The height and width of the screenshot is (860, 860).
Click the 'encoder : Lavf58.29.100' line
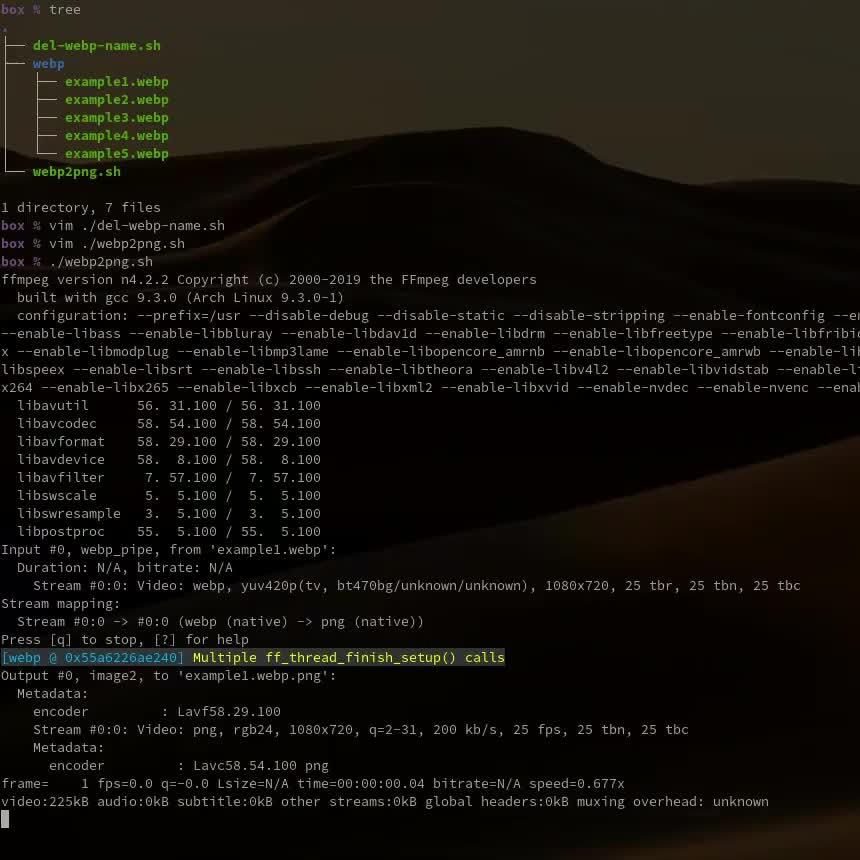pos(156,712)
